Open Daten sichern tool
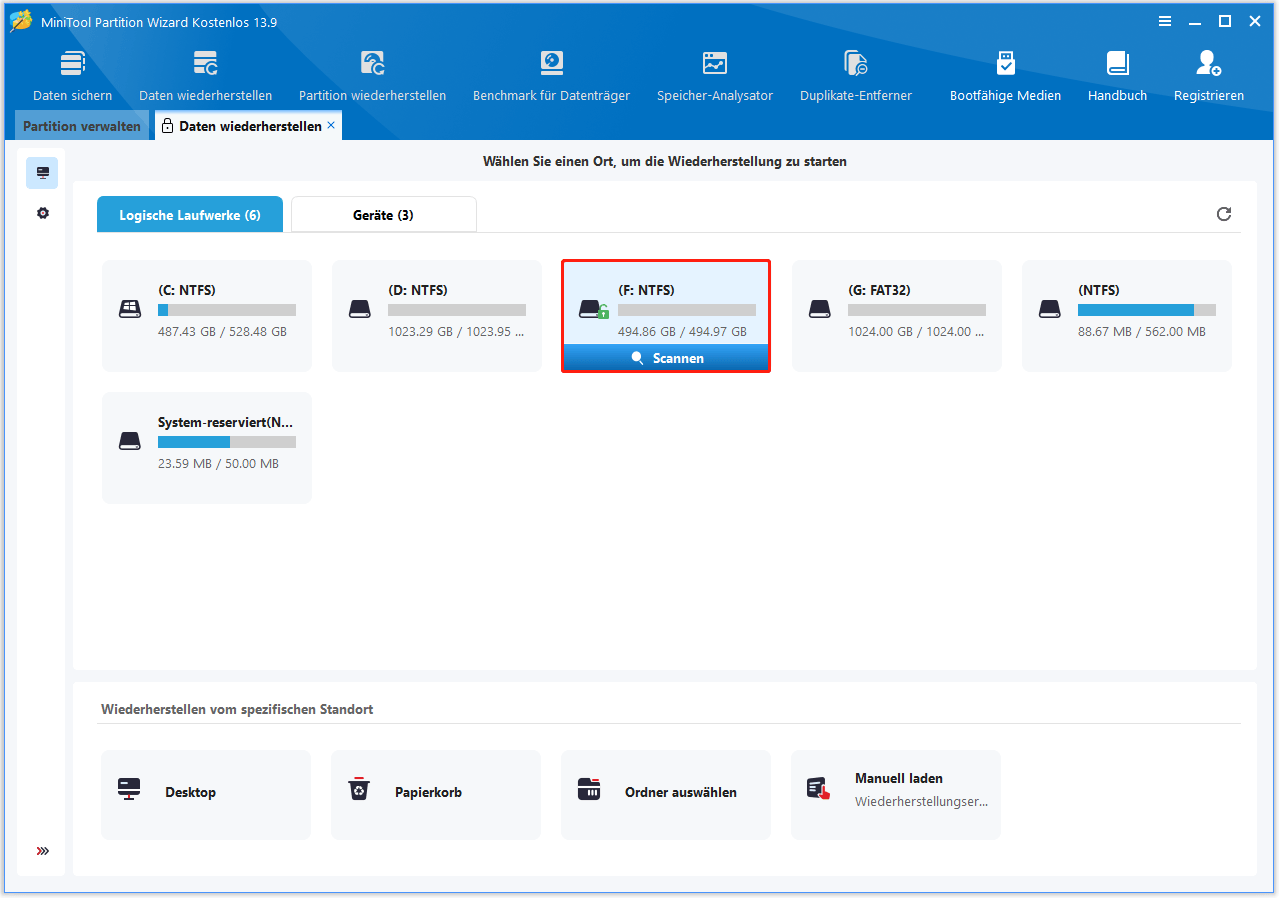 [x=72, y=77]
